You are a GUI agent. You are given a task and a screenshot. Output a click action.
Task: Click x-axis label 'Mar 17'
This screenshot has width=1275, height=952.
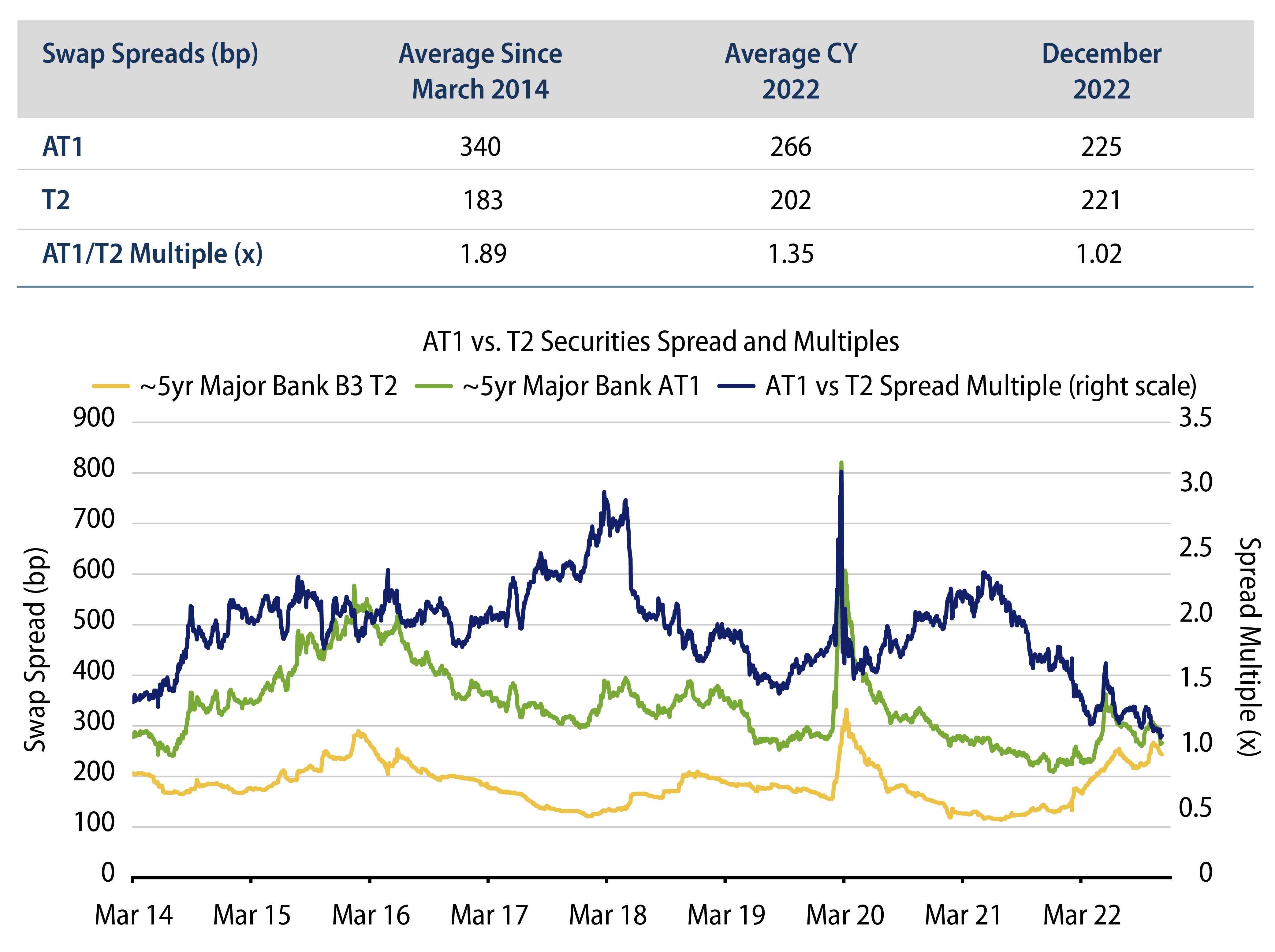489,915
